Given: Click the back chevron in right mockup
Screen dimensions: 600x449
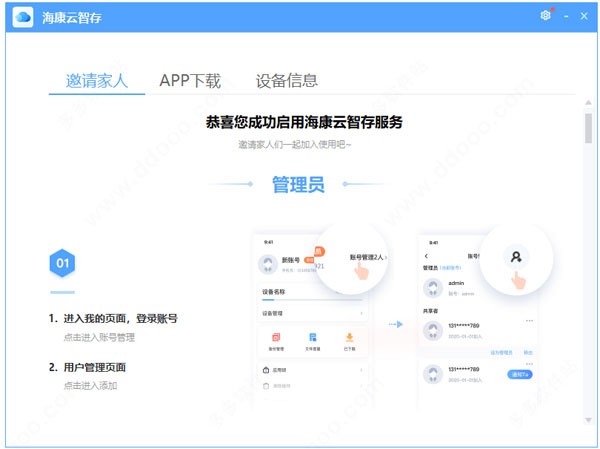Looking at the screenshot, I should (x=426, y=256).
